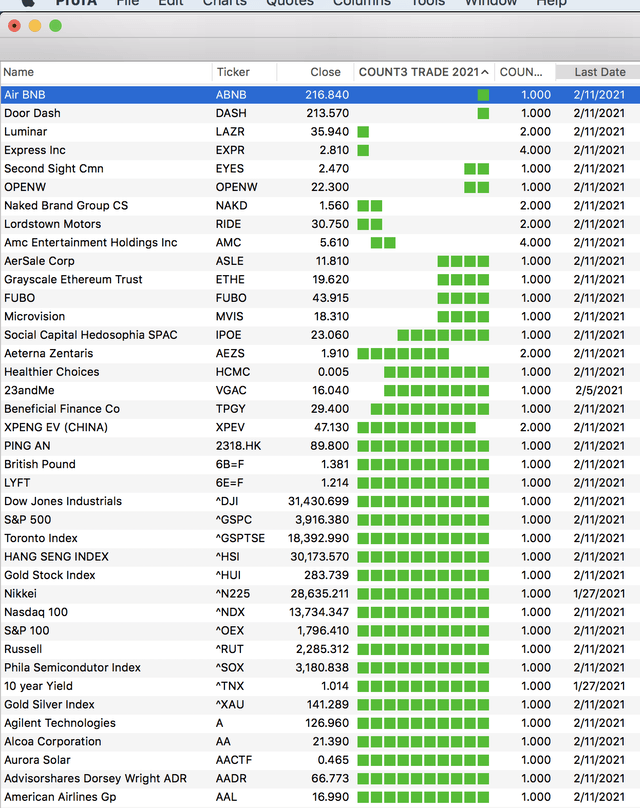
Task: Select Aeterna Zentaris row
Action: click(x=320, y=354)
